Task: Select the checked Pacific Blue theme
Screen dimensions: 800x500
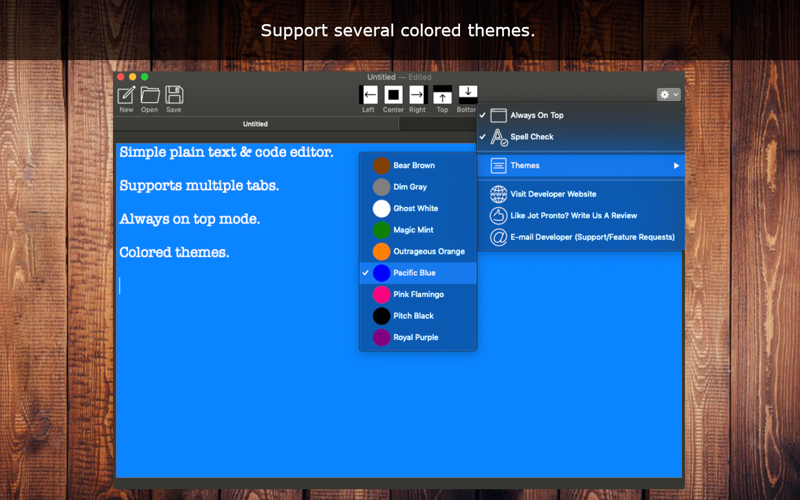Action: pos(418,273)
